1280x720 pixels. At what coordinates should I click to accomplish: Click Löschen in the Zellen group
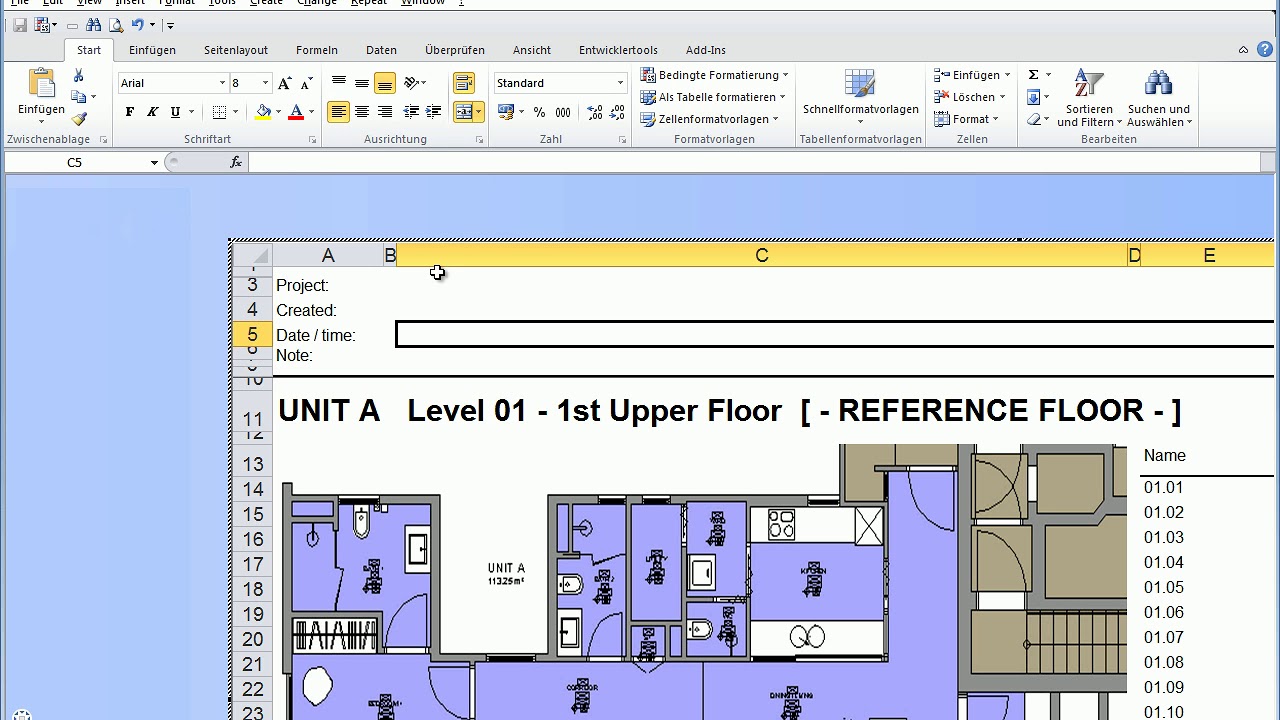pyautogui.click(x=968, y=97)
